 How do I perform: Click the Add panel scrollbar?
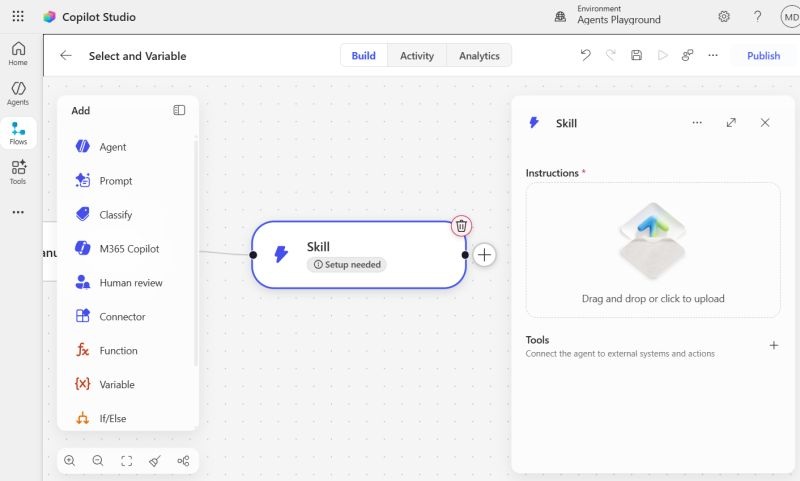pyautogui.click(x=195, y=252)
